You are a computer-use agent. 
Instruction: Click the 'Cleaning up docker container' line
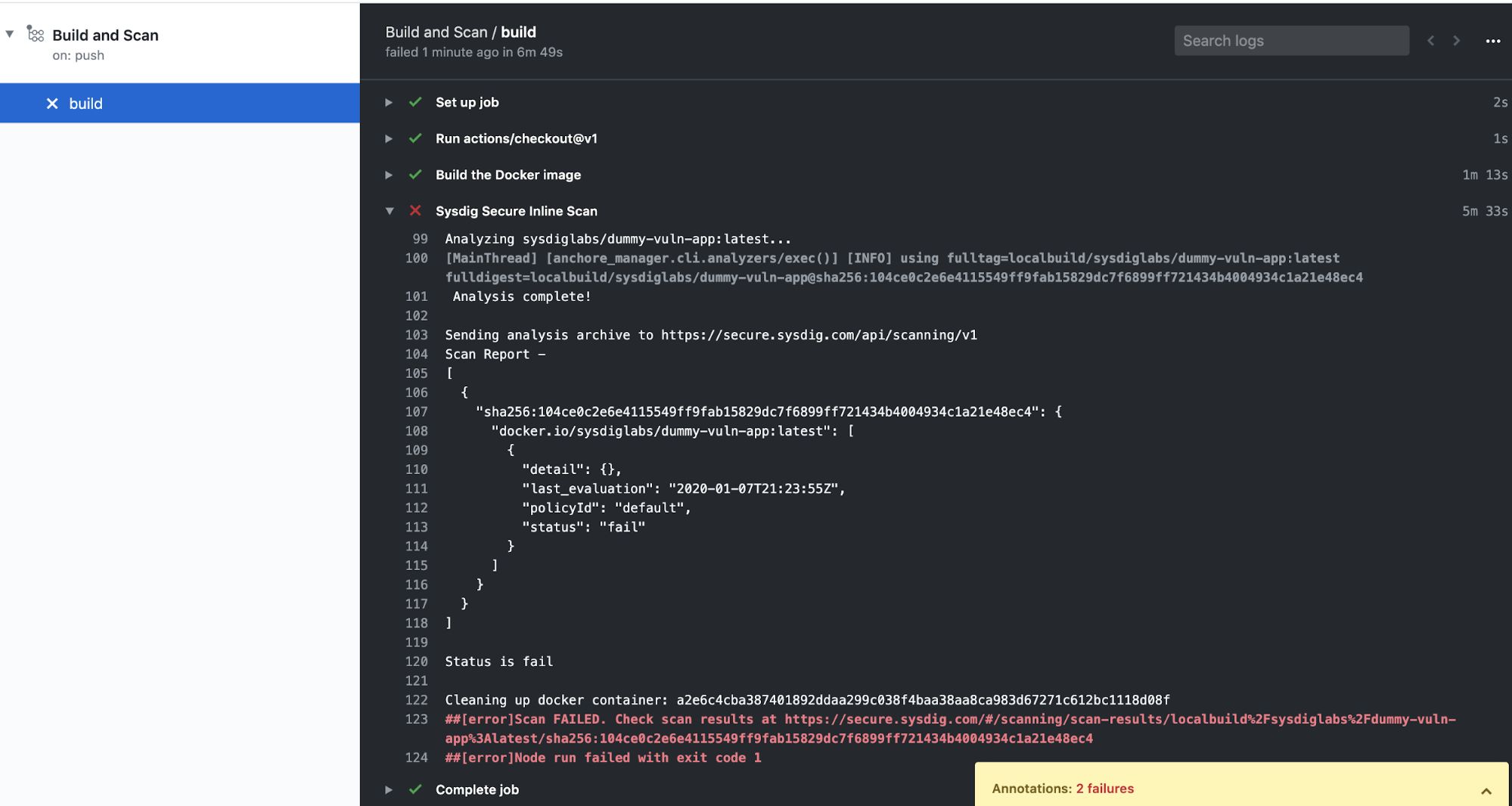[807, 700]
